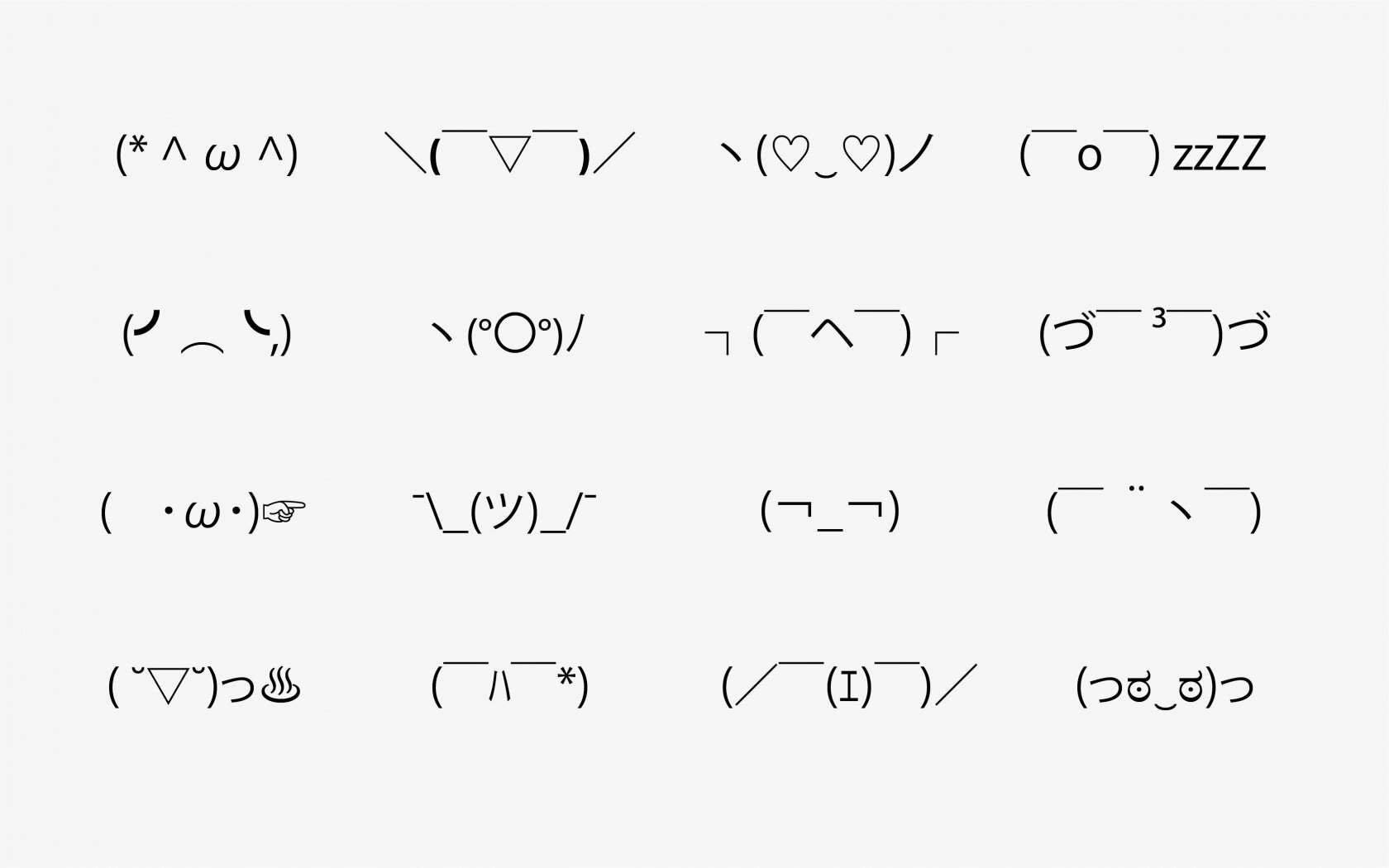Click the sleeping zzZZ emoticon

pos(1143,152)
